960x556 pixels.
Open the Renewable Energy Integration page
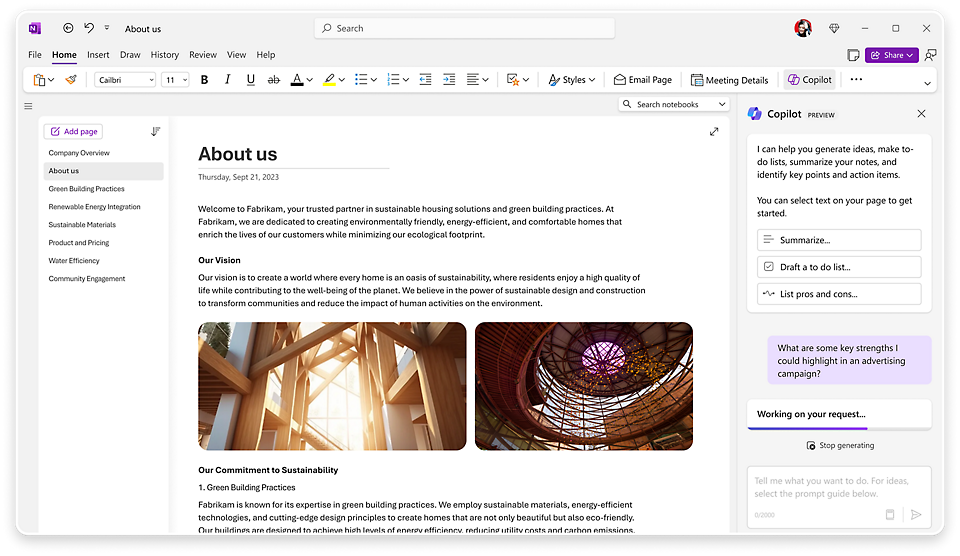pos(94,207)
